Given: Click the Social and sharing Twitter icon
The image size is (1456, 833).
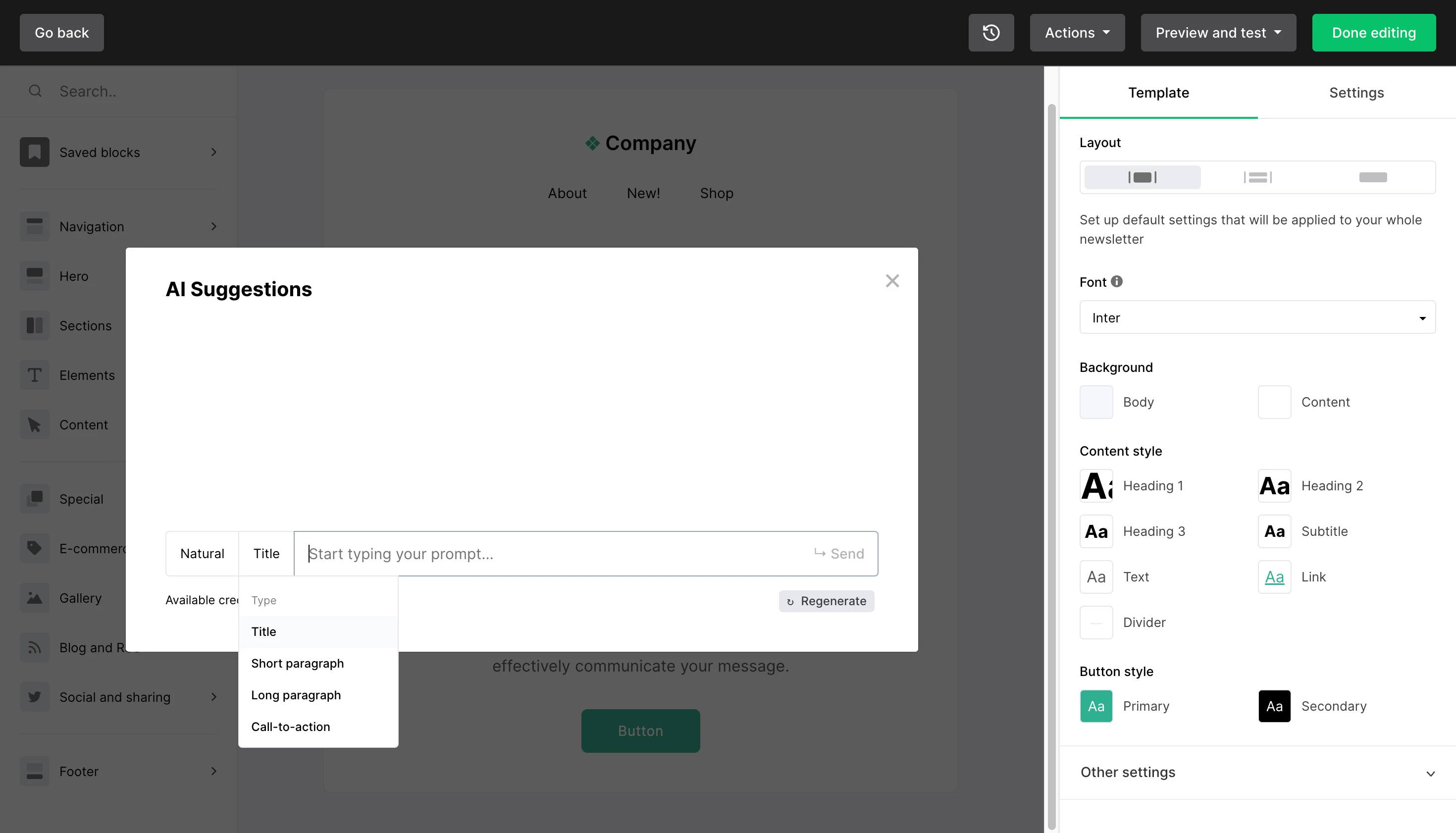Looking at the screenshot, I should tap(34, 697).
